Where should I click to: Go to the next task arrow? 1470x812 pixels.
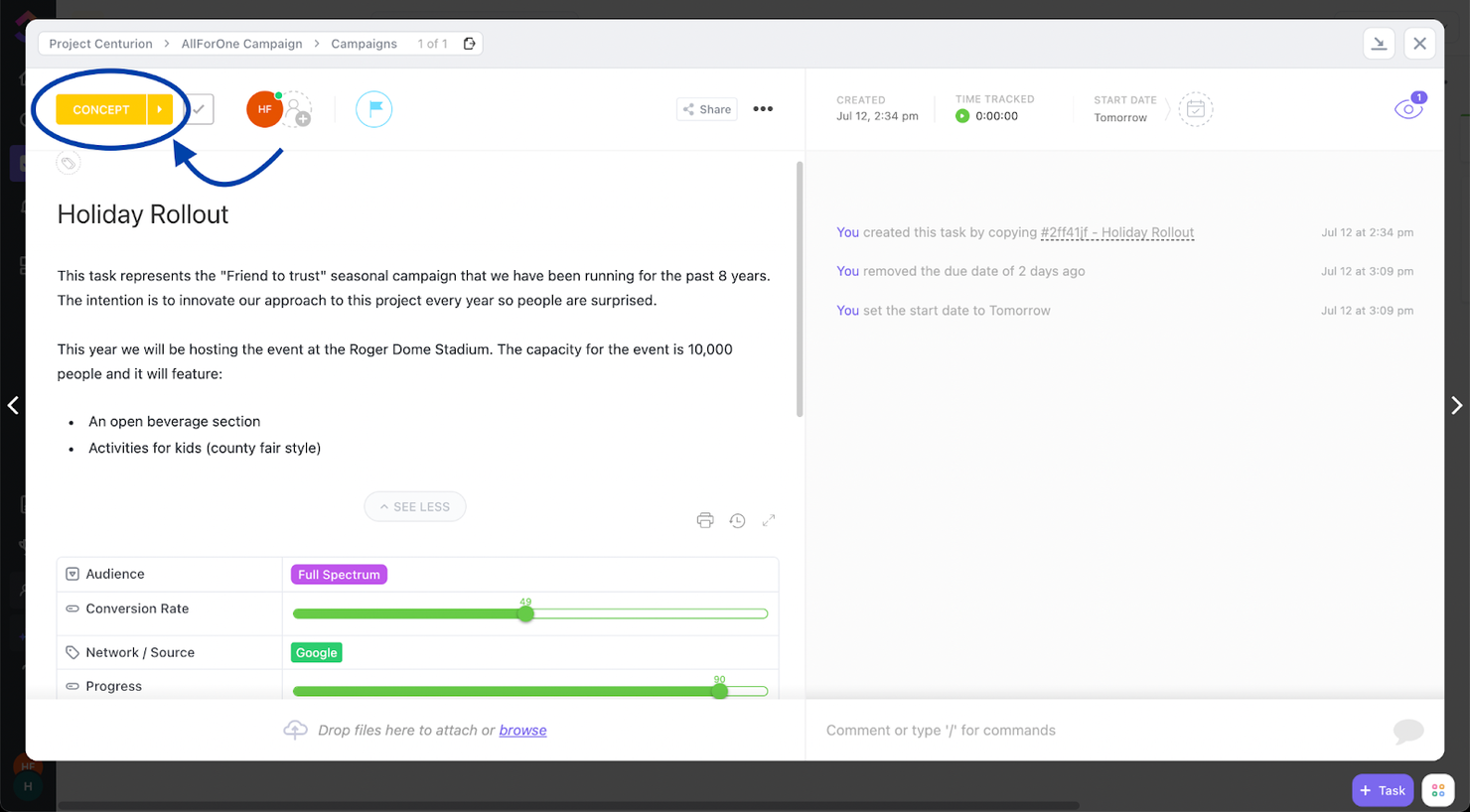[1456, 405]
